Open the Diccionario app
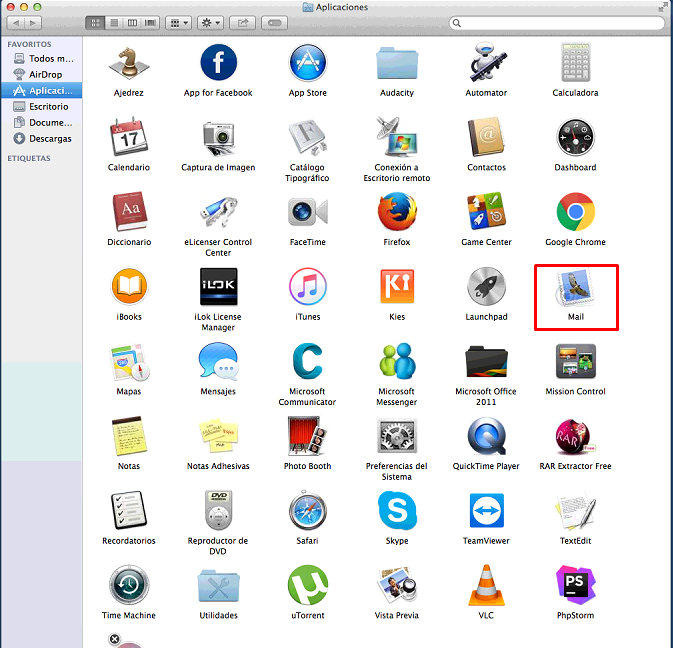673x648 pixels. (129, 212)
